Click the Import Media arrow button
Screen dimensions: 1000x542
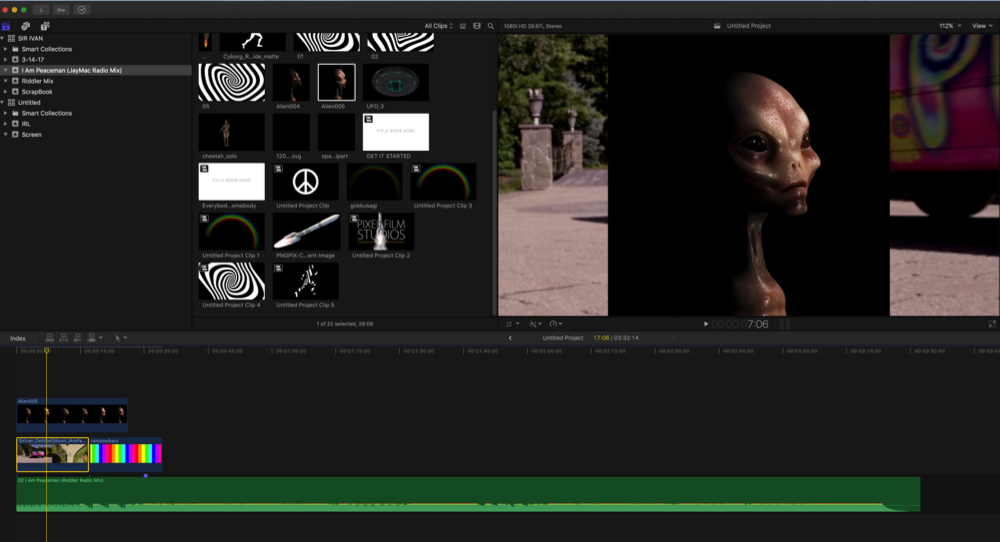[43, 9]
